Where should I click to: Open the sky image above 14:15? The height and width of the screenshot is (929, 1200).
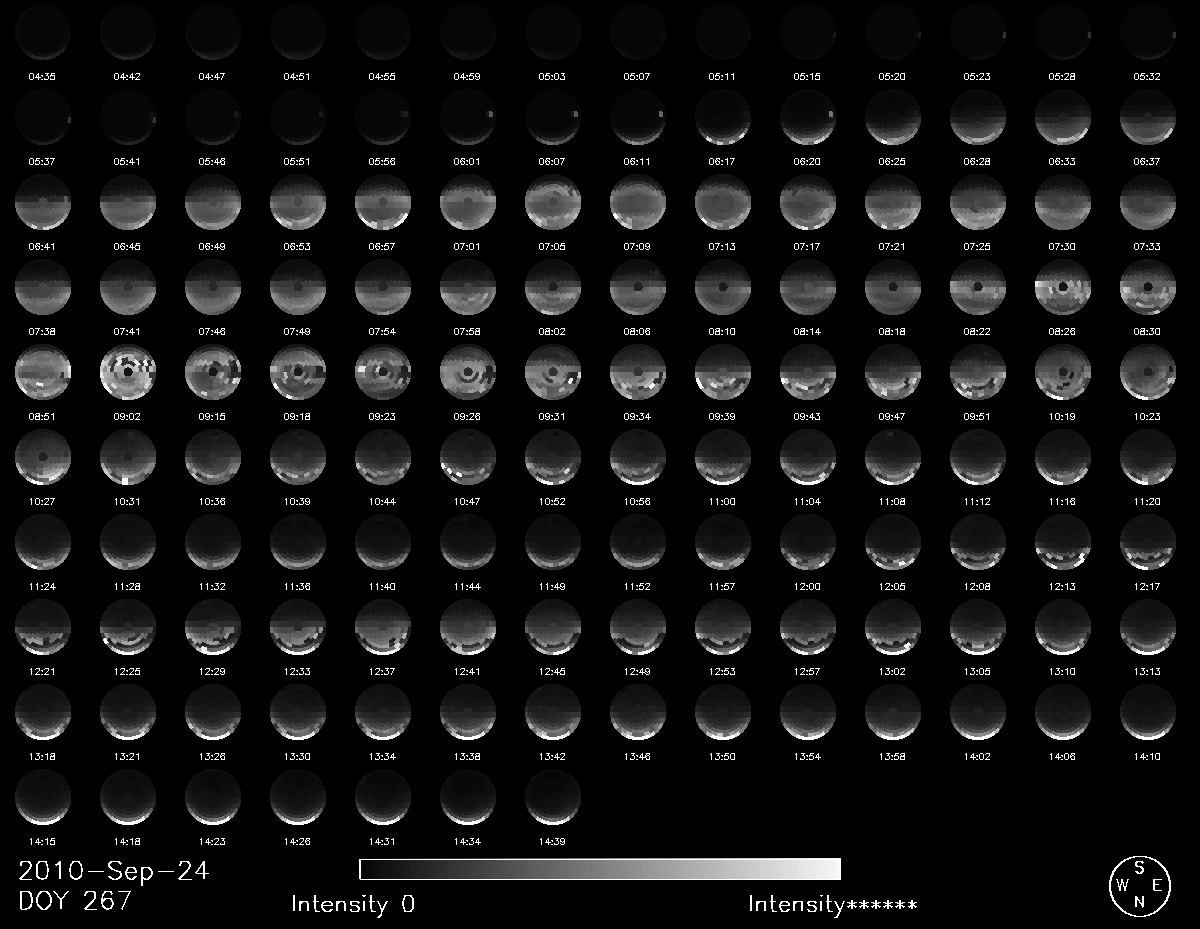43,798
